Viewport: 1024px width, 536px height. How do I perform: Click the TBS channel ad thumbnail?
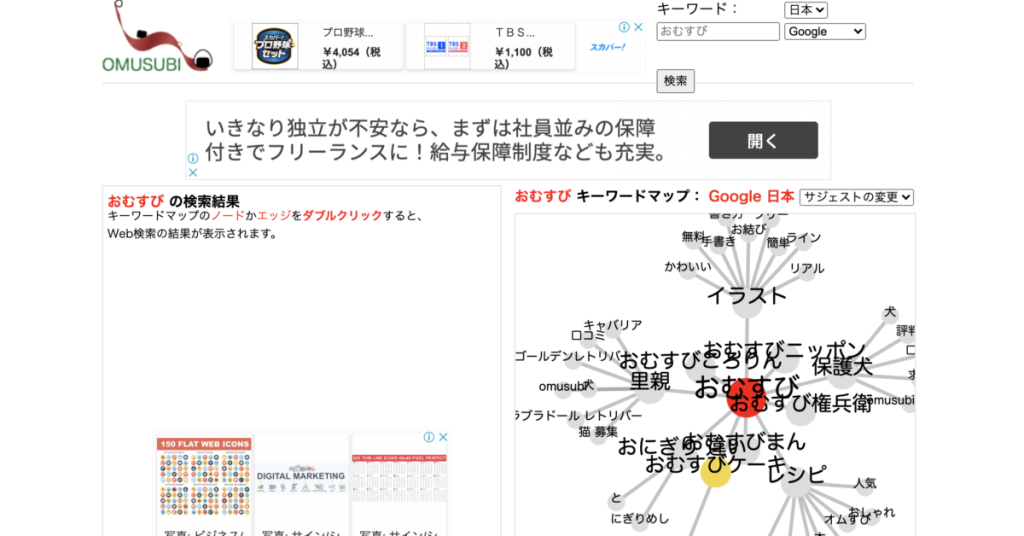447,46
